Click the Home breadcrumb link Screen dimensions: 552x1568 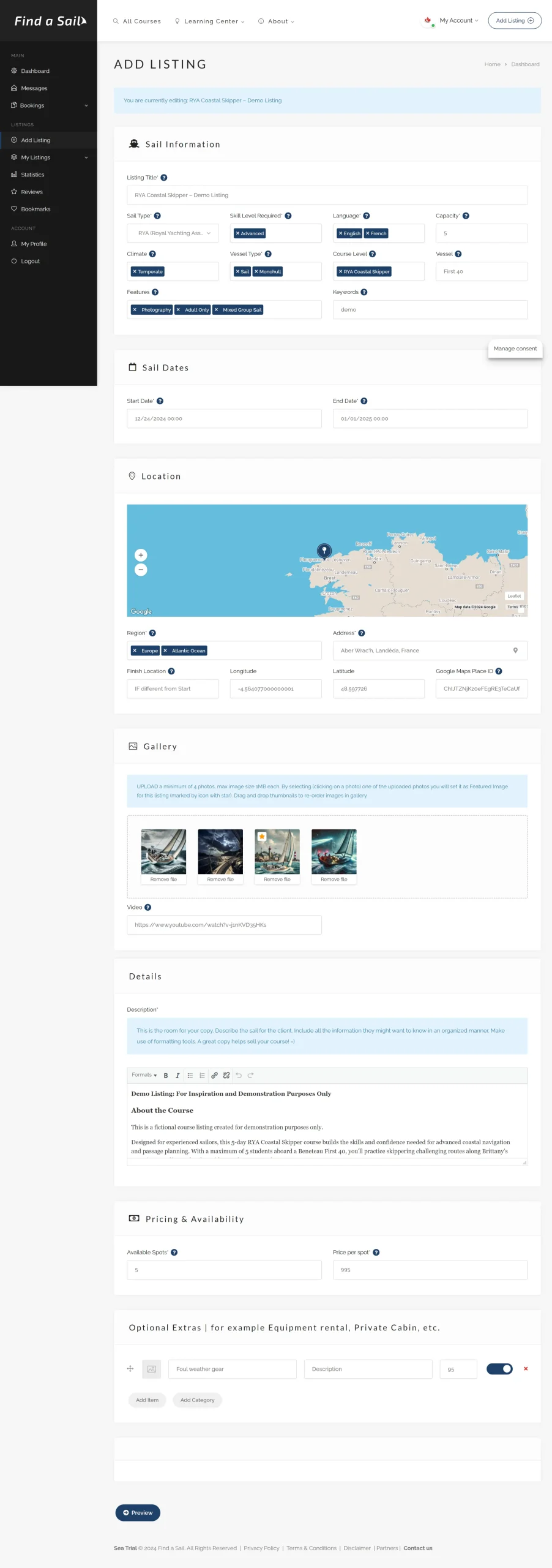click(x=492, y=64)
